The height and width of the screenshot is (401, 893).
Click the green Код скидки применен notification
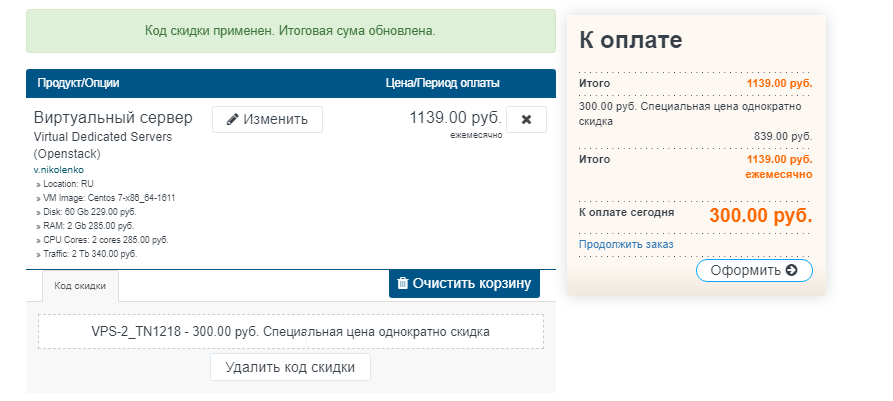point(290,31)
